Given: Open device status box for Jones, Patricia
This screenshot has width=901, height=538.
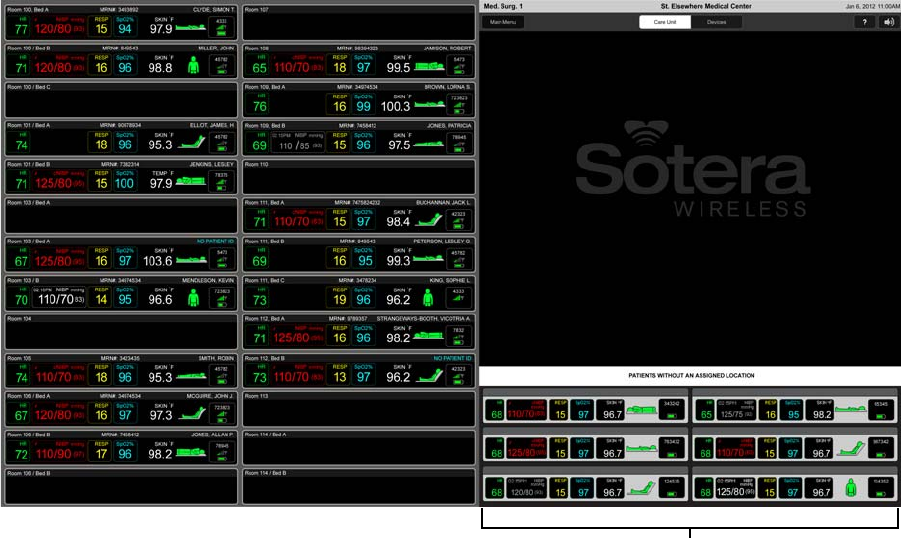Looking at the screenshot, I should tap(459, 143).
